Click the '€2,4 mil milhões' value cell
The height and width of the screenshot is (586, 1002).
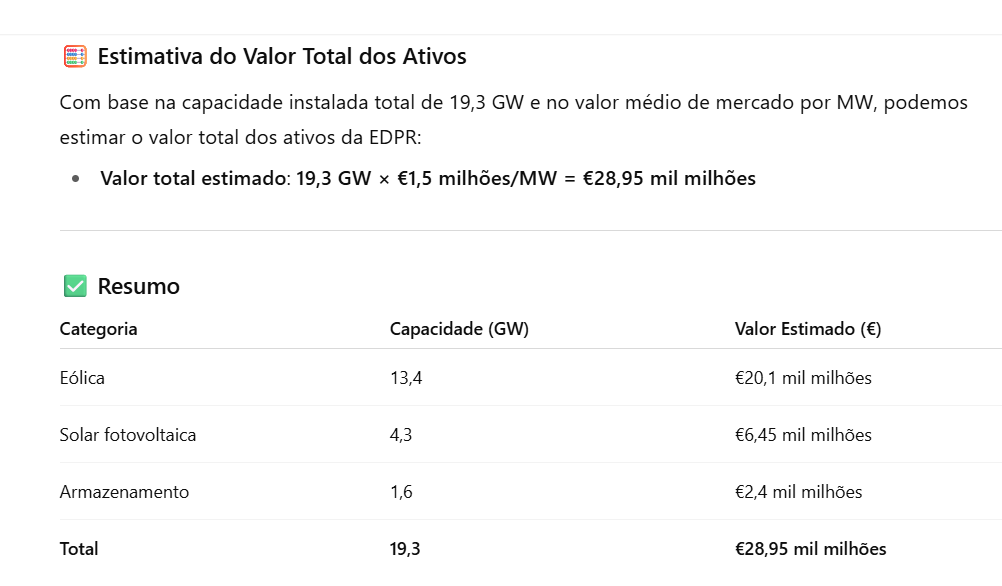click(x=798, y=492)
